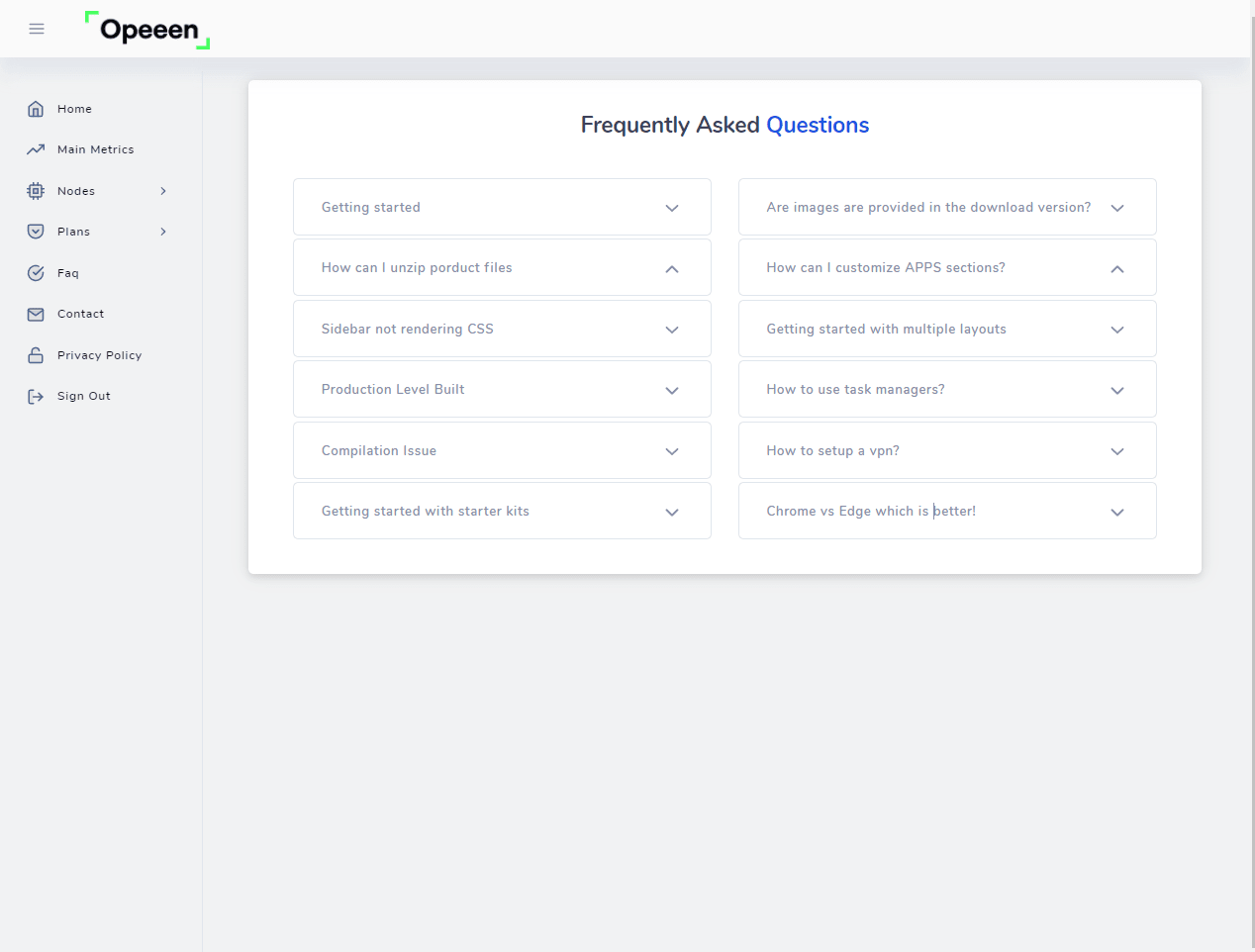Click the Privacy Policy lock icon

click(x=36, y=355)
